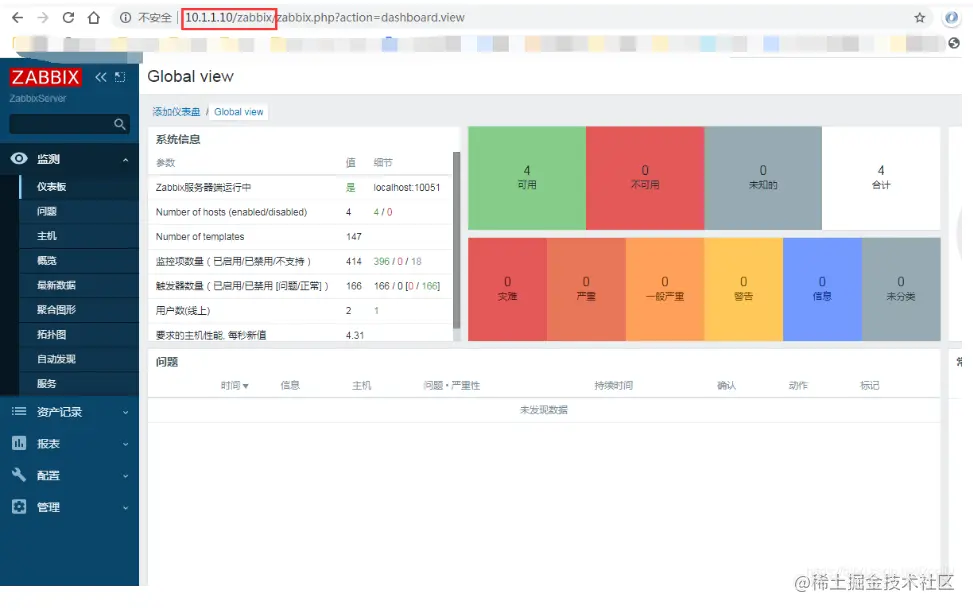This screenshot has height=611, width=973.
Task: Click the 持续时间 column header
Action: 614,385
